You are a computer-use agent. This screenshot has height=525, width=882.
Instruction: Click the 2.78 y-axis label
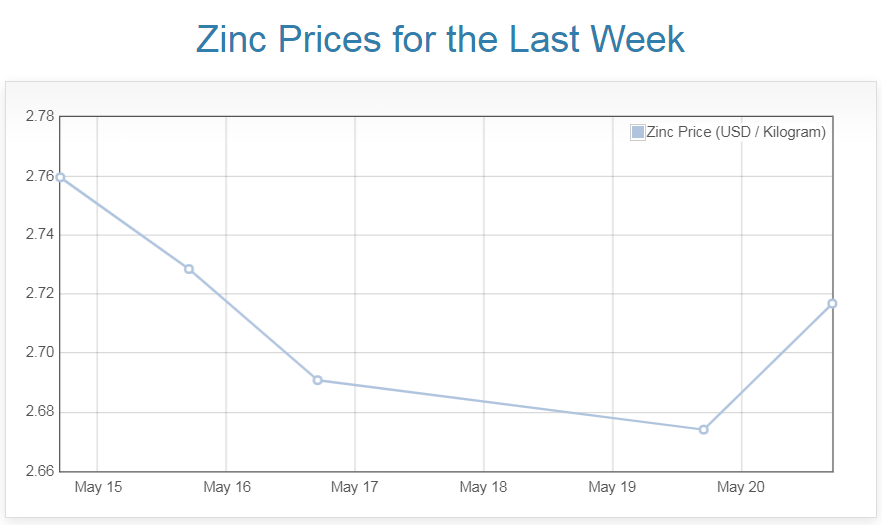40,117
